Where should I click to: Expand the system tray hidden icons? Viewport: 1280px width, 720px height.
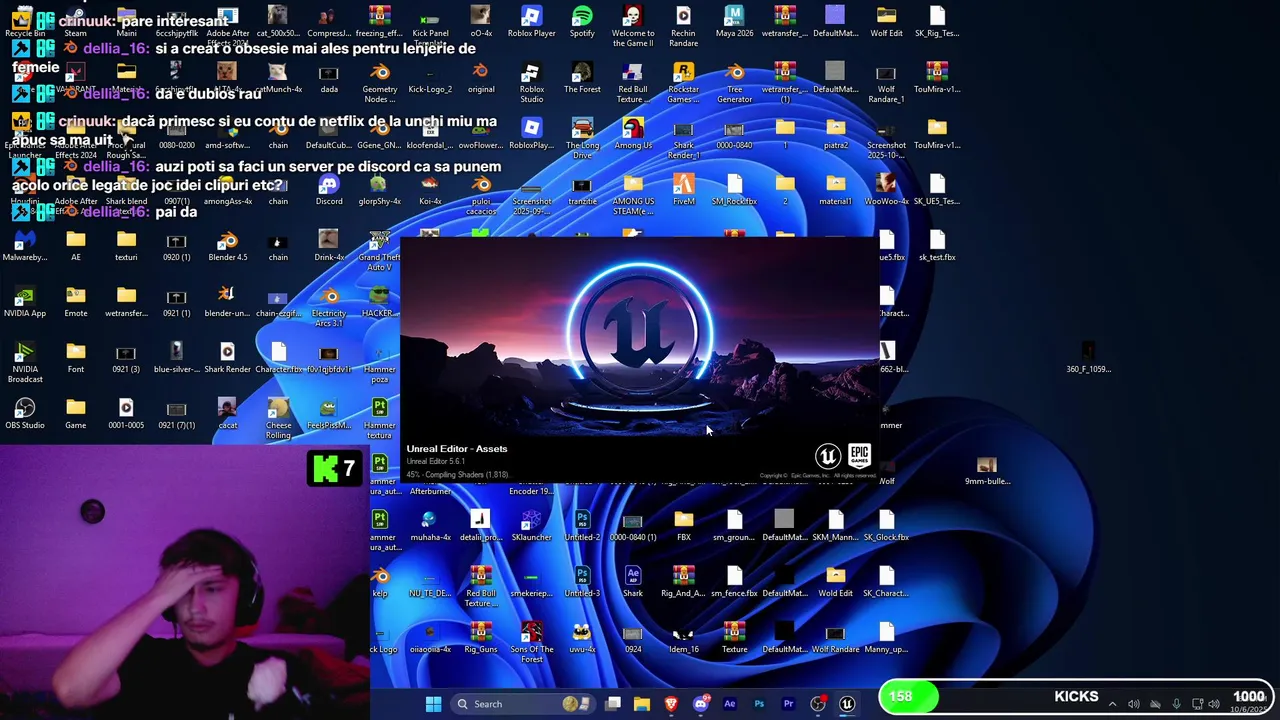[1112, 704]
